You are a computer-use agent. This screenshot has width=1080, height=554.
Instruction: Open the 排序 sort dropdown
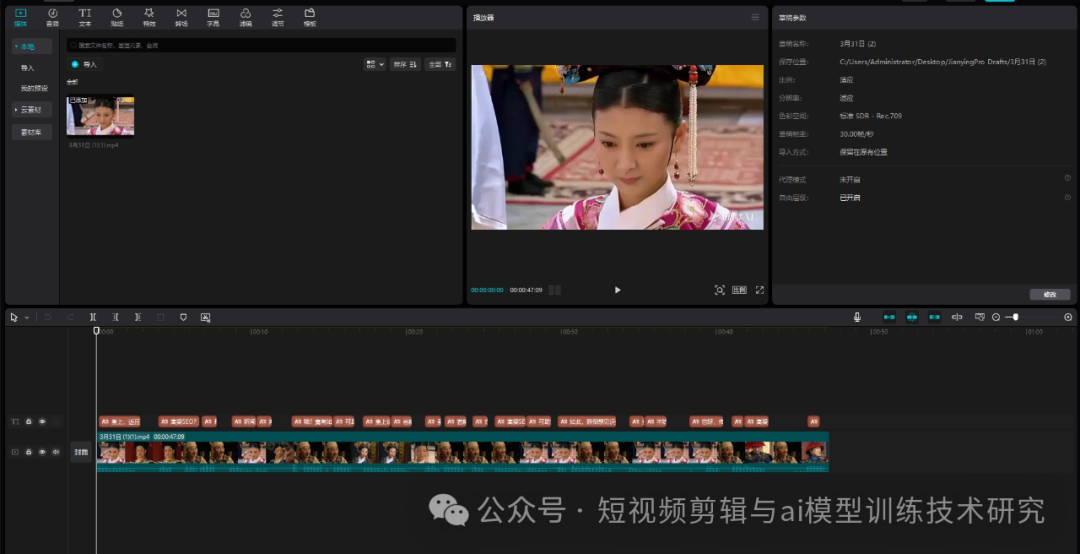click(405, 64)
